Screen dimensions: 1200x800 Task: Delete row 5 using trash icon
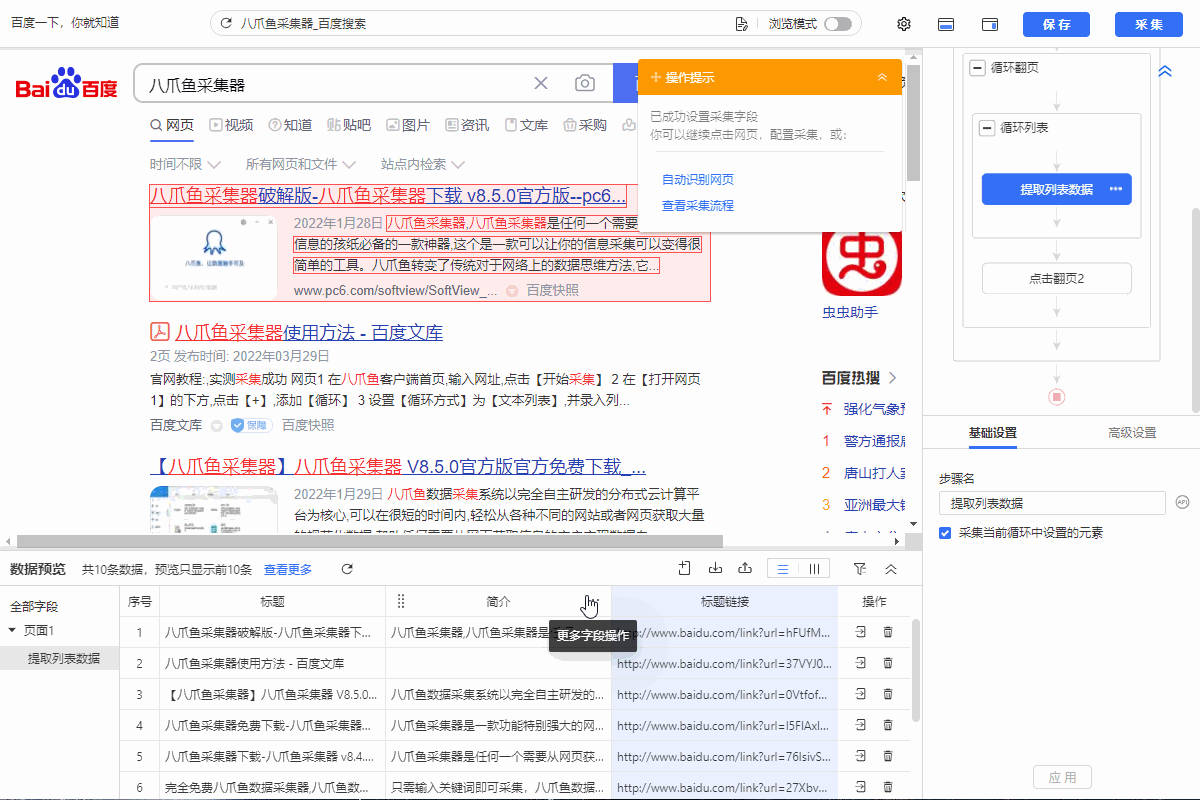(888, 756)
